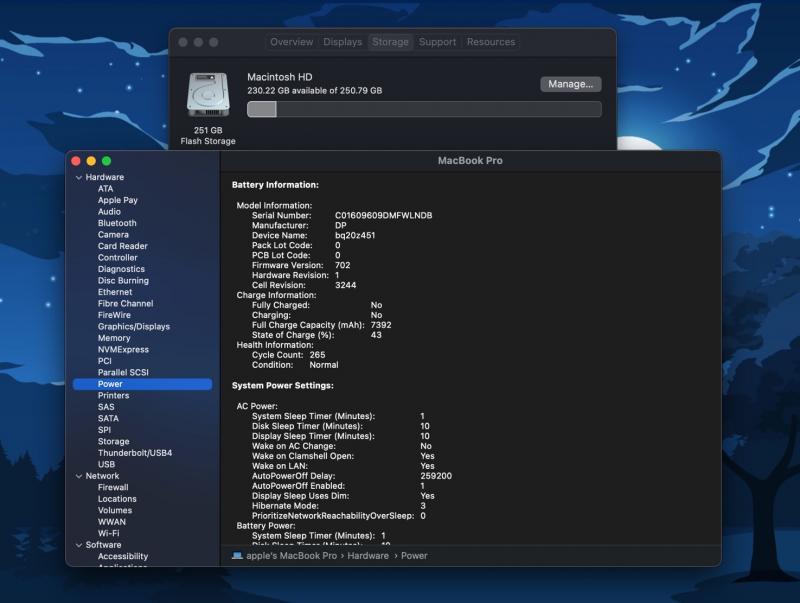Image resolution: width=800 pixels, height=603 pixels.
Task: Select ATA in the Hardware list
Action: [x=106, y=189]
